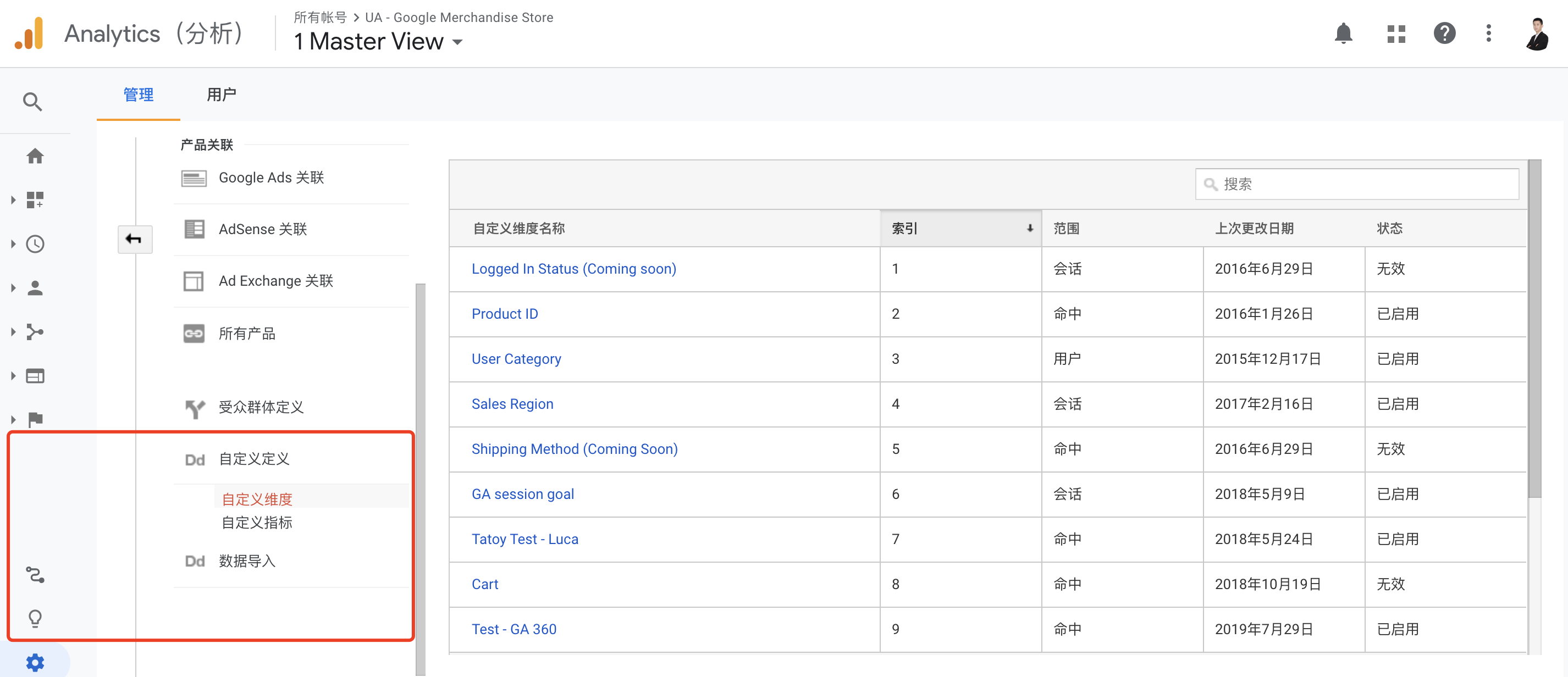1568x677 pixels.
Task: Open the Audience person icon
Action: coord(35,288)
